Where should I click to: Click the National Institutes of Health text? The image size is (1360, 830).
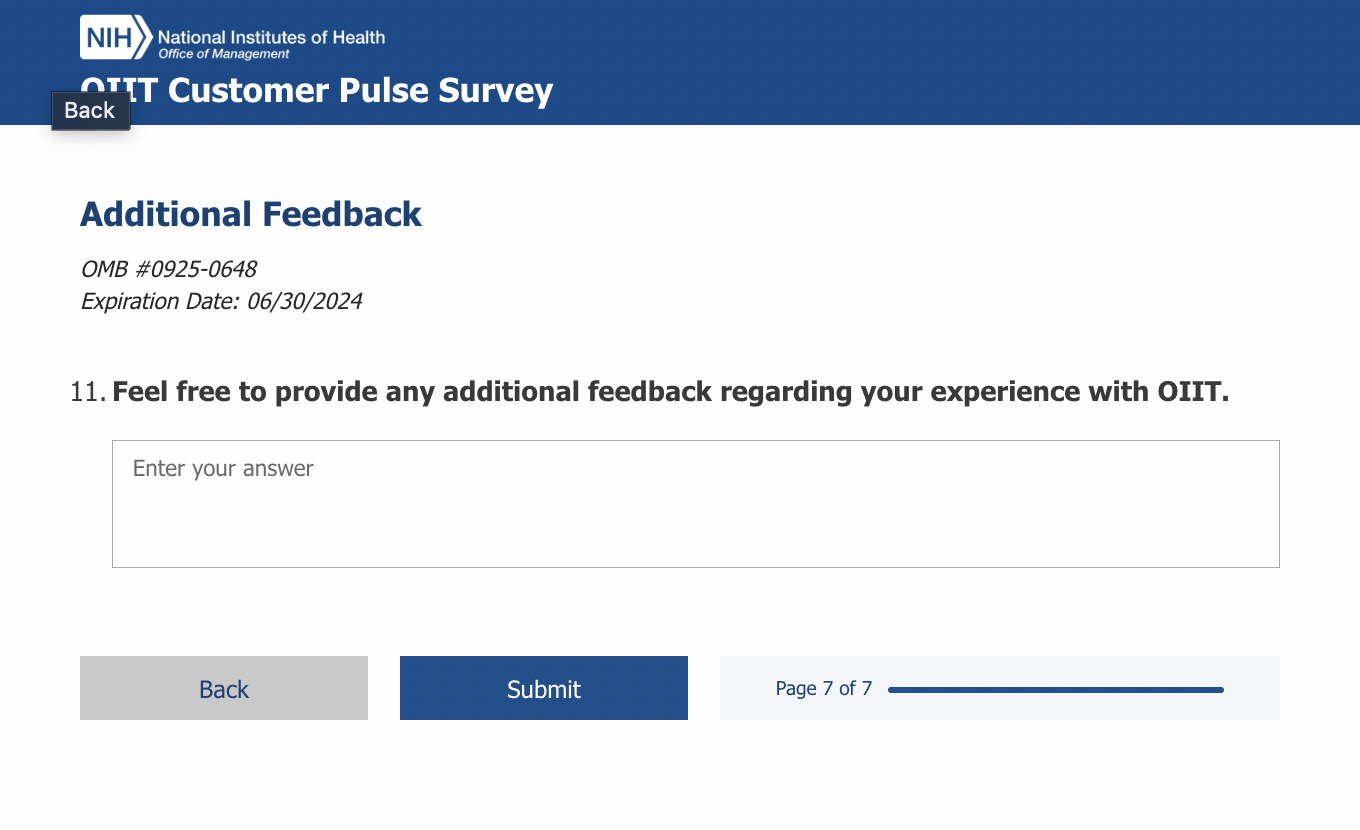271,37
